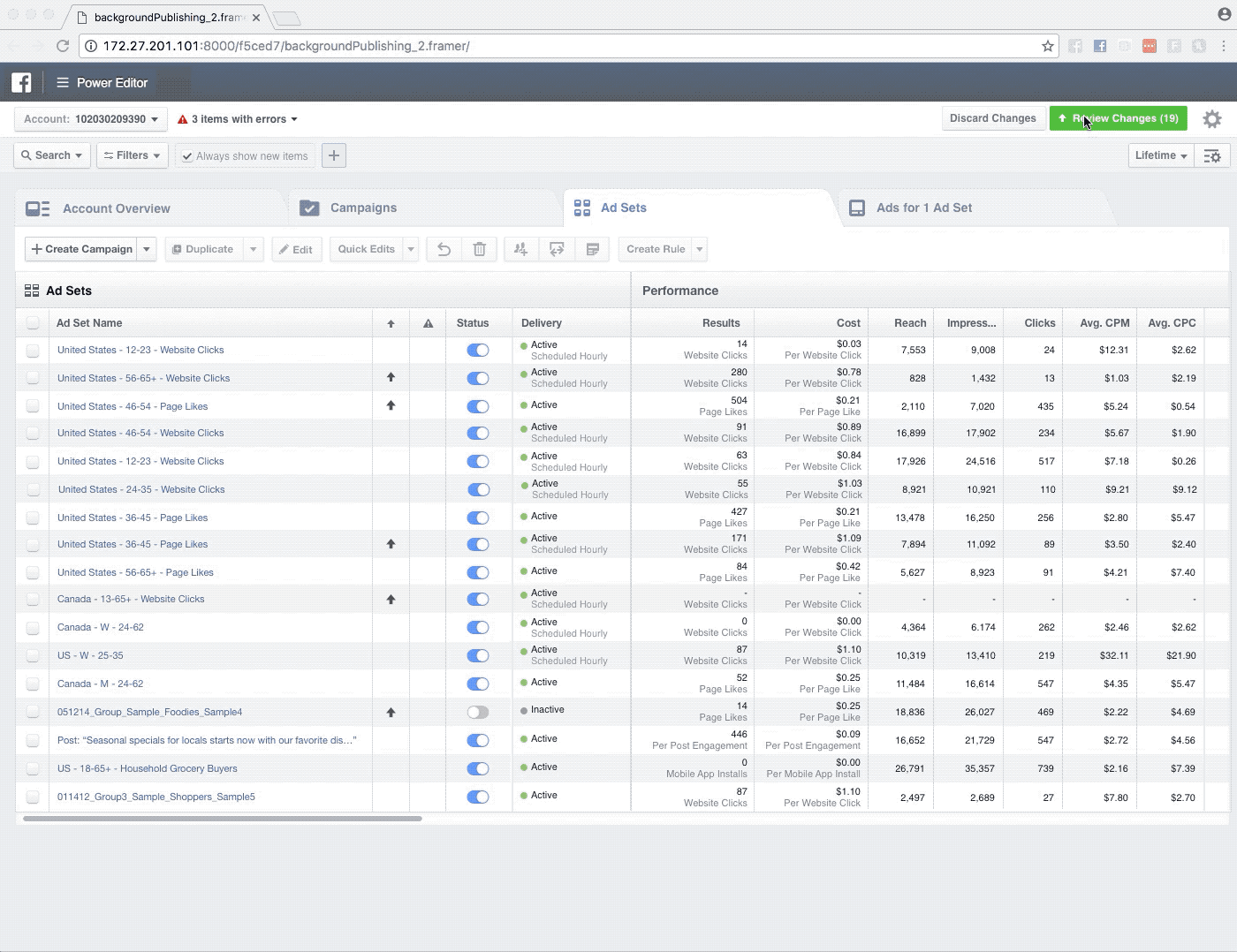Expand the 3 items with errors dropdown
Image resolution: width=1237 pixels, height=952 pixels.
click(238, 119)
